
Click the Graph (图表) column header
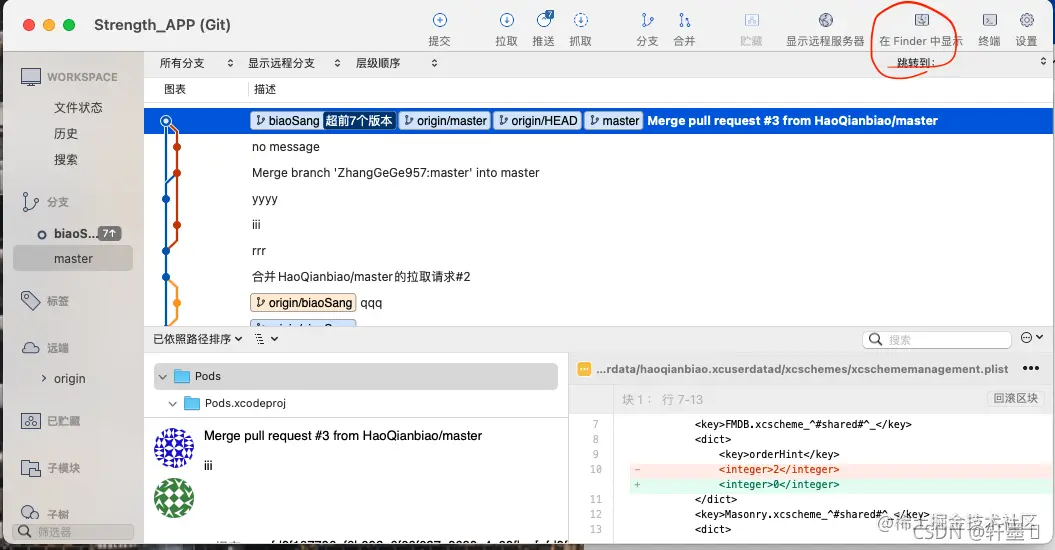(175, 90)
